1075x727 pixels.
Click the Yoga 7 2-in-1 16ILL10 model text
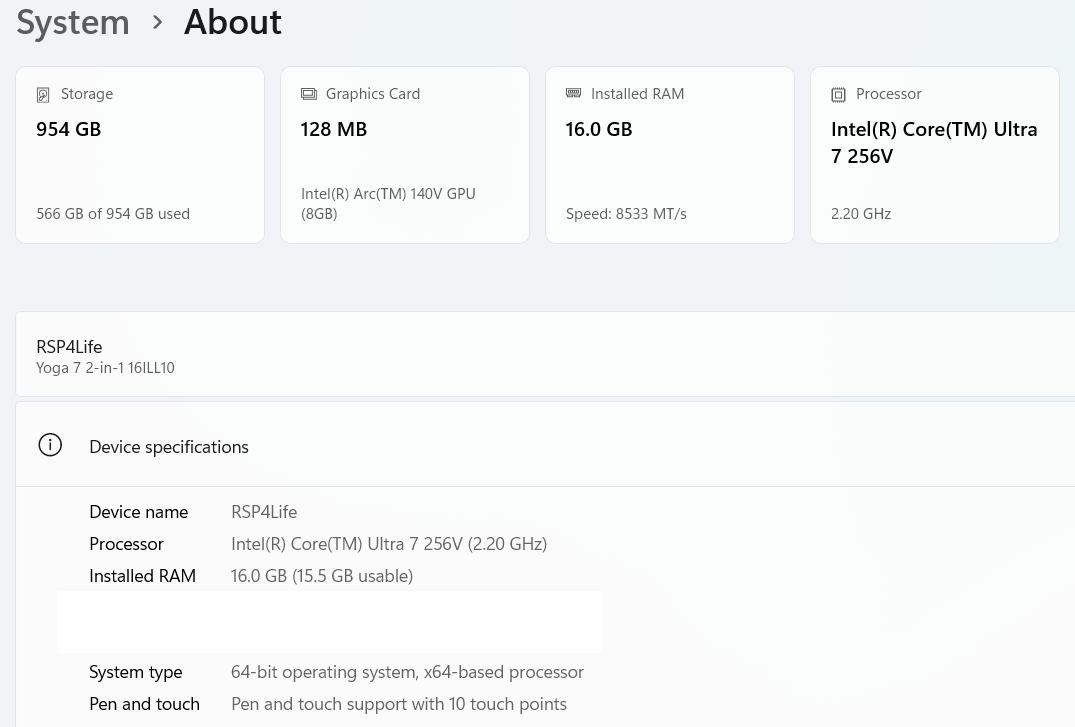tap(105, 368)
